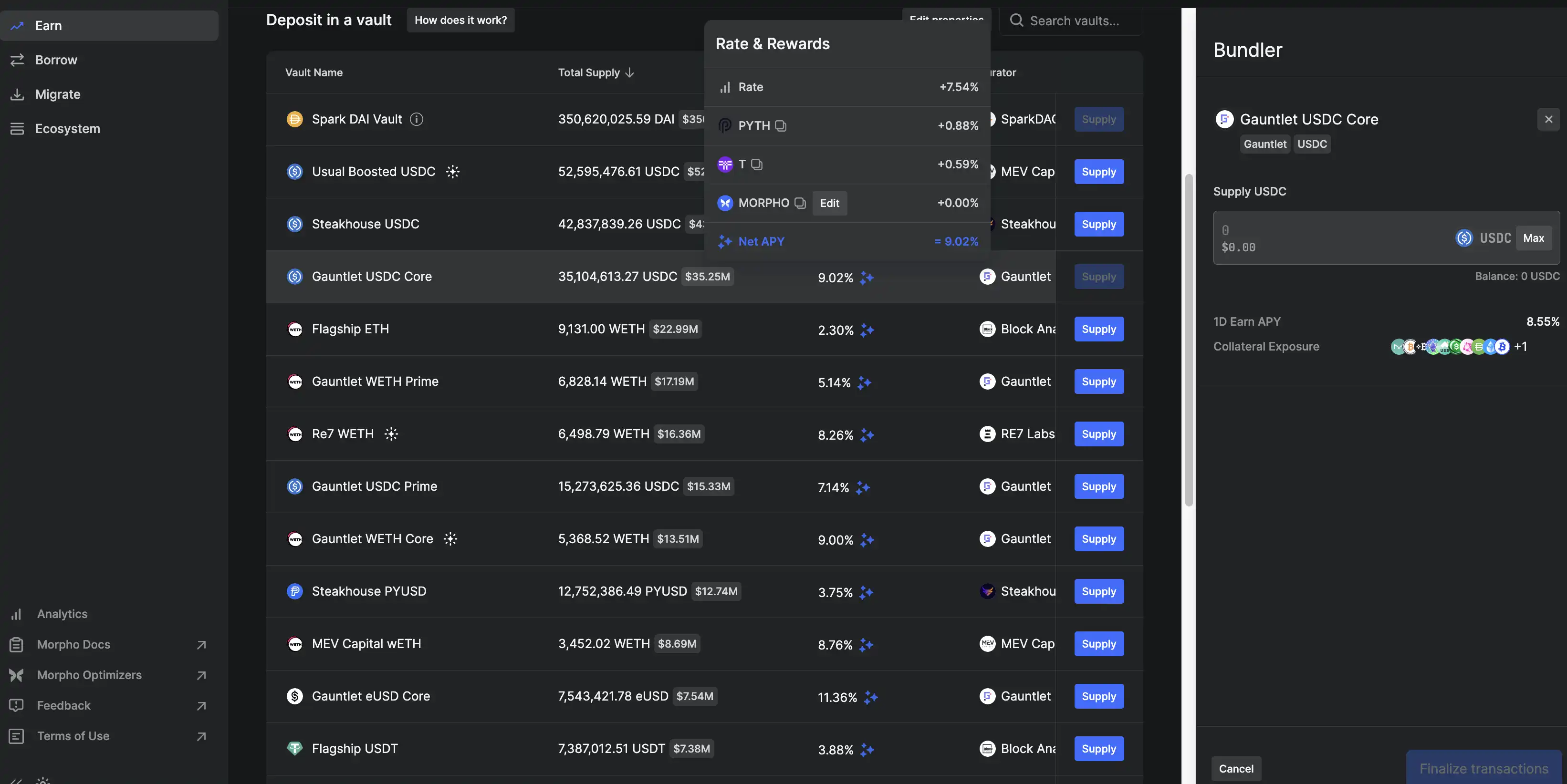Click the info icon next to Spark DAI Vault

[416, 119]
